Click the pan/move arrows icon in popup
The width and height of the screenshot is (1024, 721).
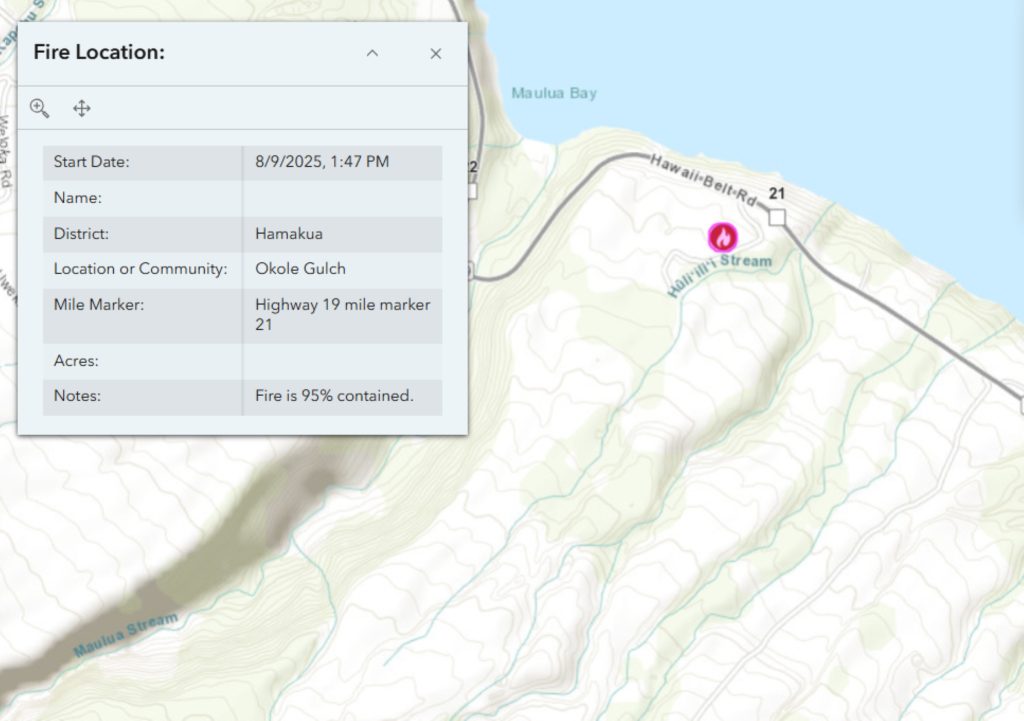[x=82, y=108]
